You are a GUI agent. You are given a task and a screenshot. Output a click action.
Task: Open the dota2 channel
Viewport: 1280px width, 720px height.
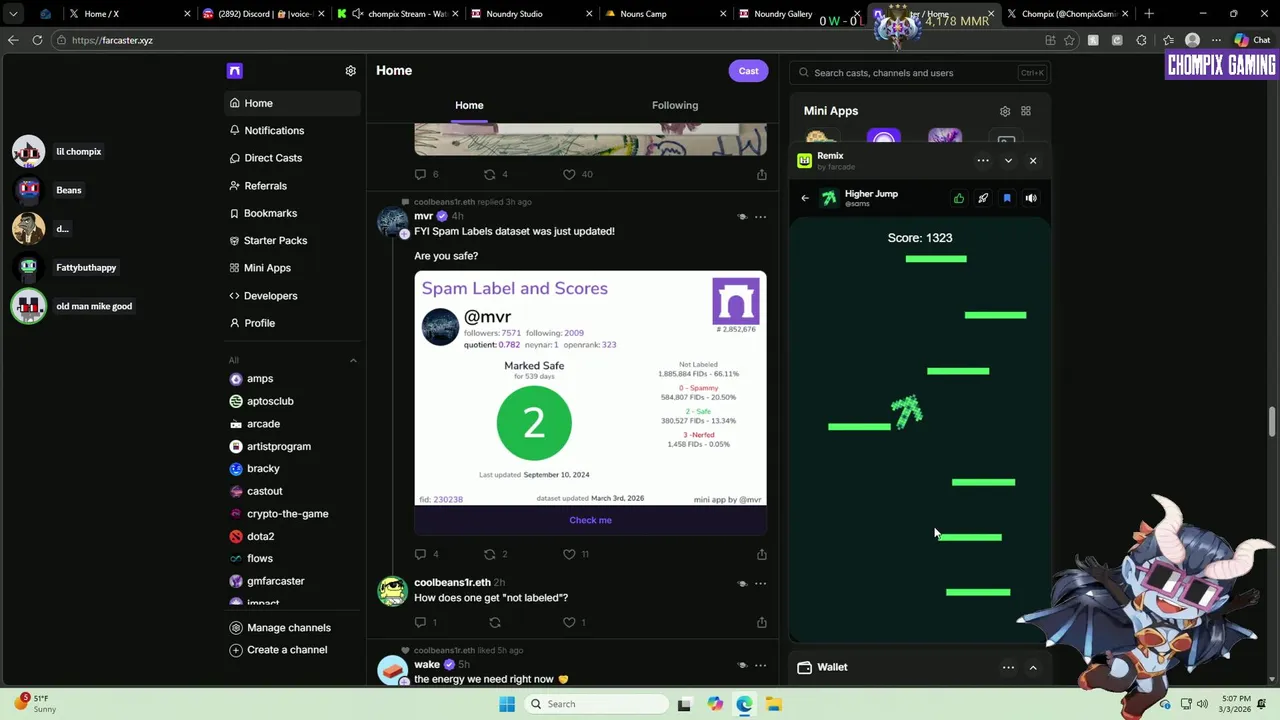(260, 537)
